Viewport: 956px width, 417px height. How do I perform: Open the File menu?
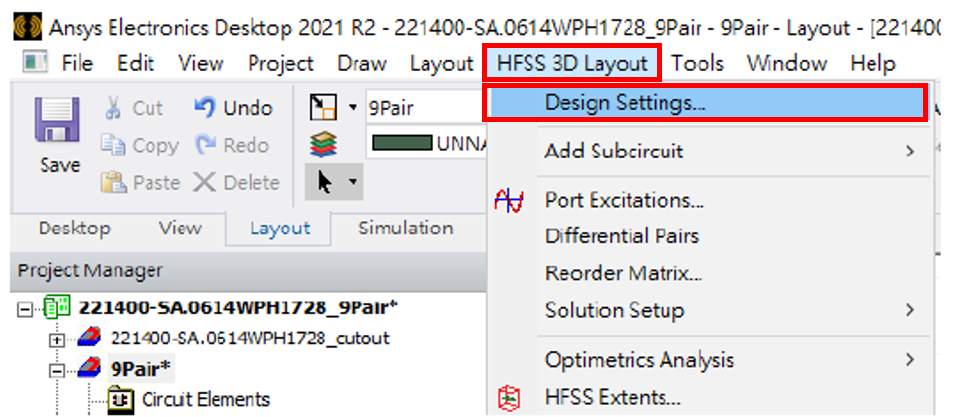(77, 63)
